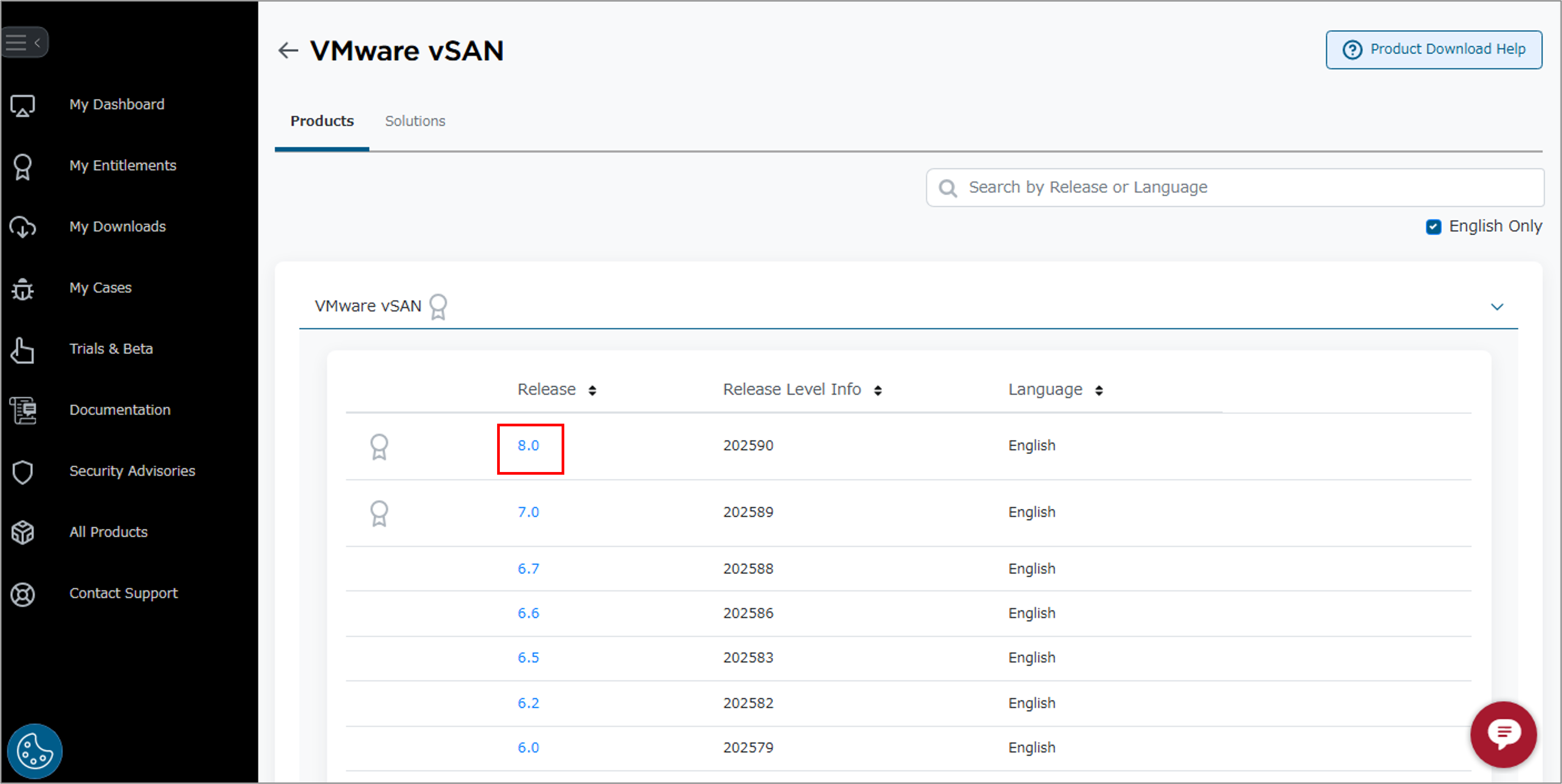The height and width of the screenshot is (784, 1562).
Task: Click the Contact Support lifebuoy icon
Action: pyautogui.click(x=22, y=594)
